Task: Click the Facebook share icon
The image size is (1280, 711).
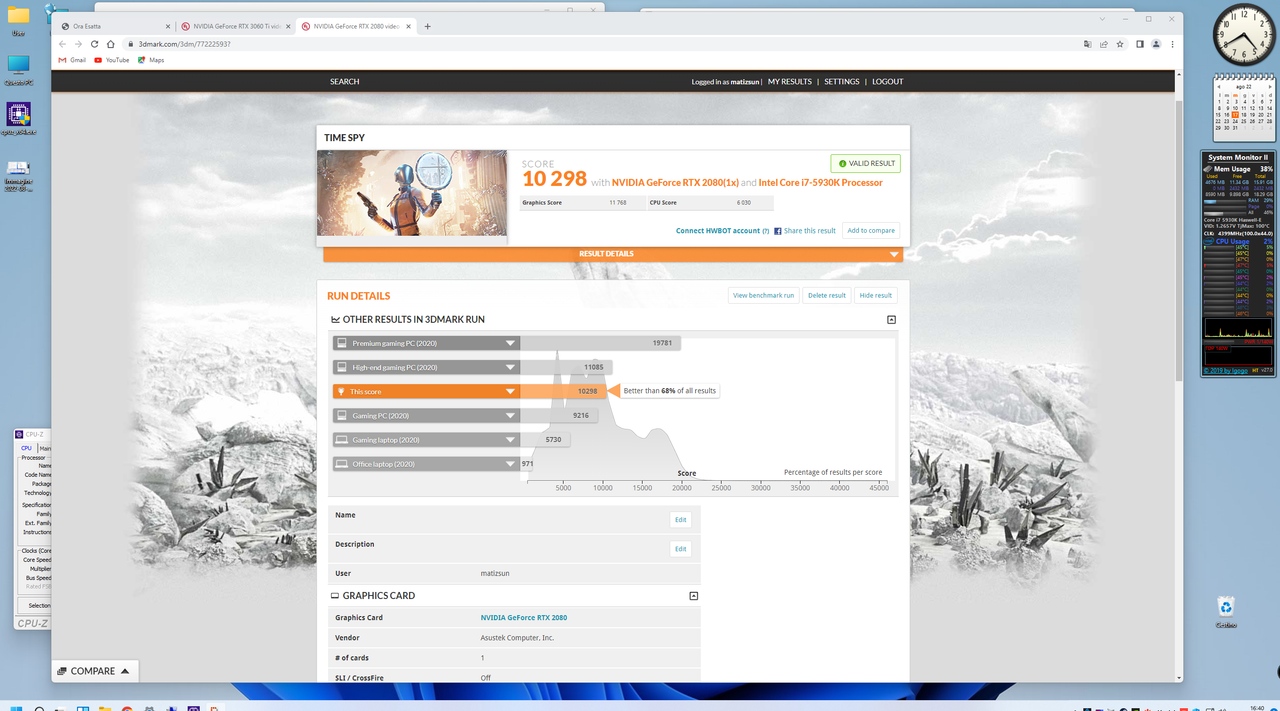Action: pyautogui.click(x=778, y=231)
